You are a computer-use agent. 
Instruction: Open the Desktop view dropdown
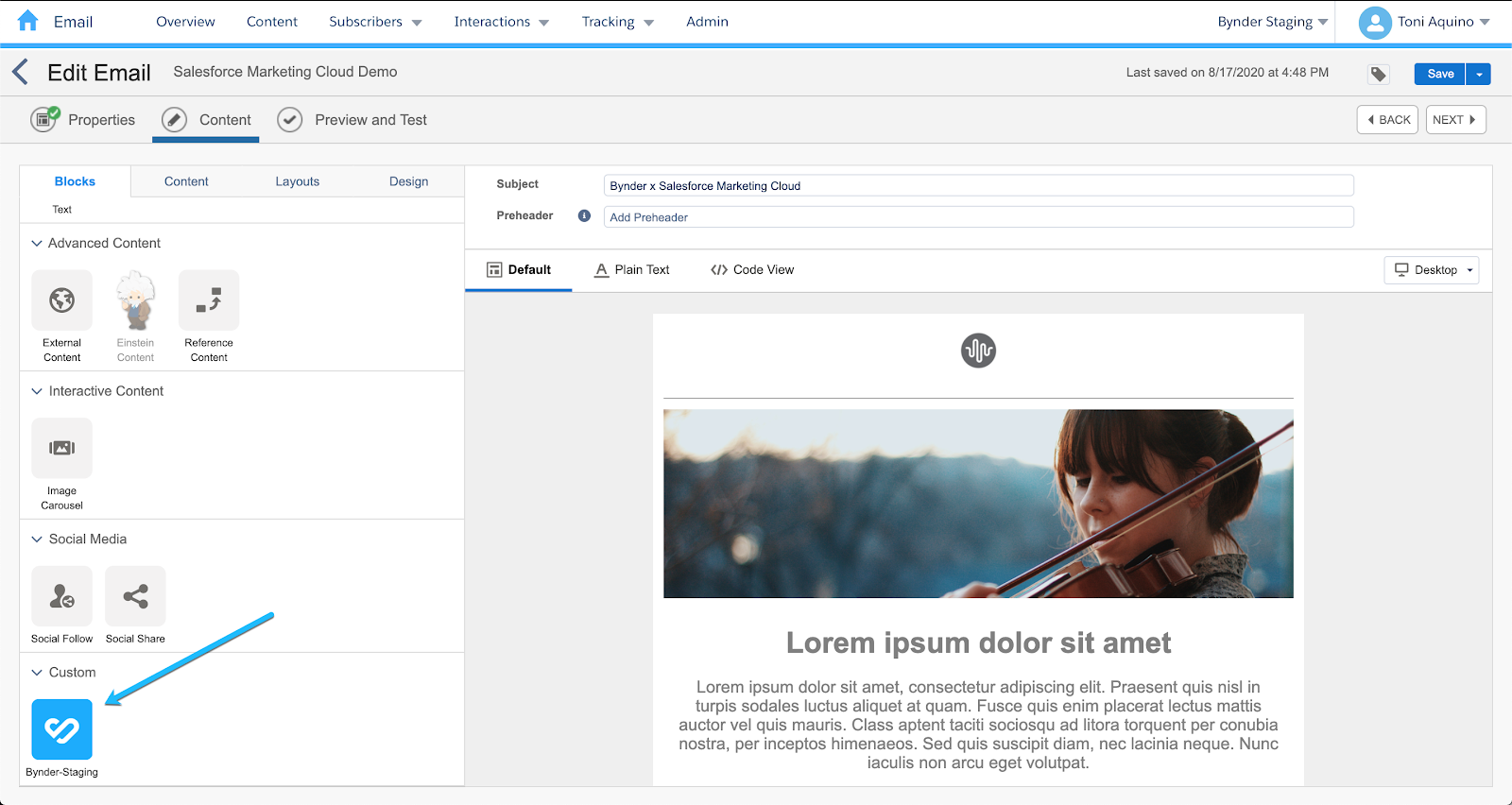click(x=1432, y=270)
